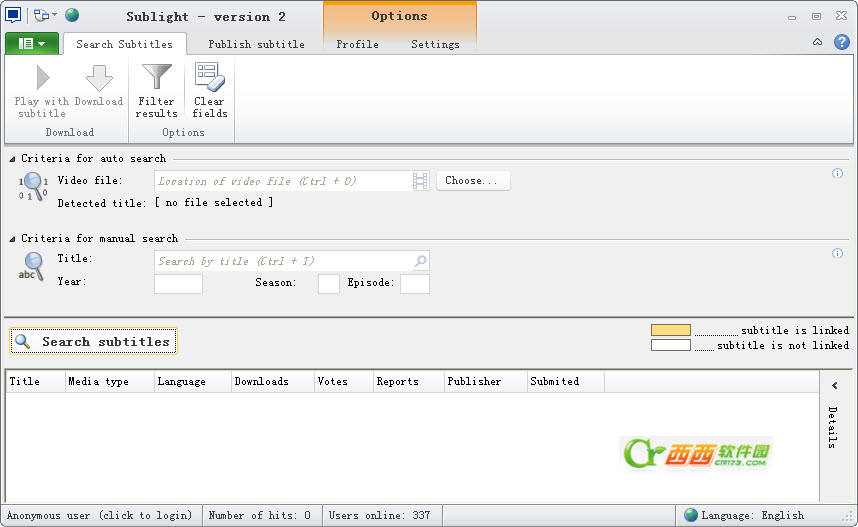Sort results by Downloads column
The image size is (858, 527).
click(x=274, y=381)
